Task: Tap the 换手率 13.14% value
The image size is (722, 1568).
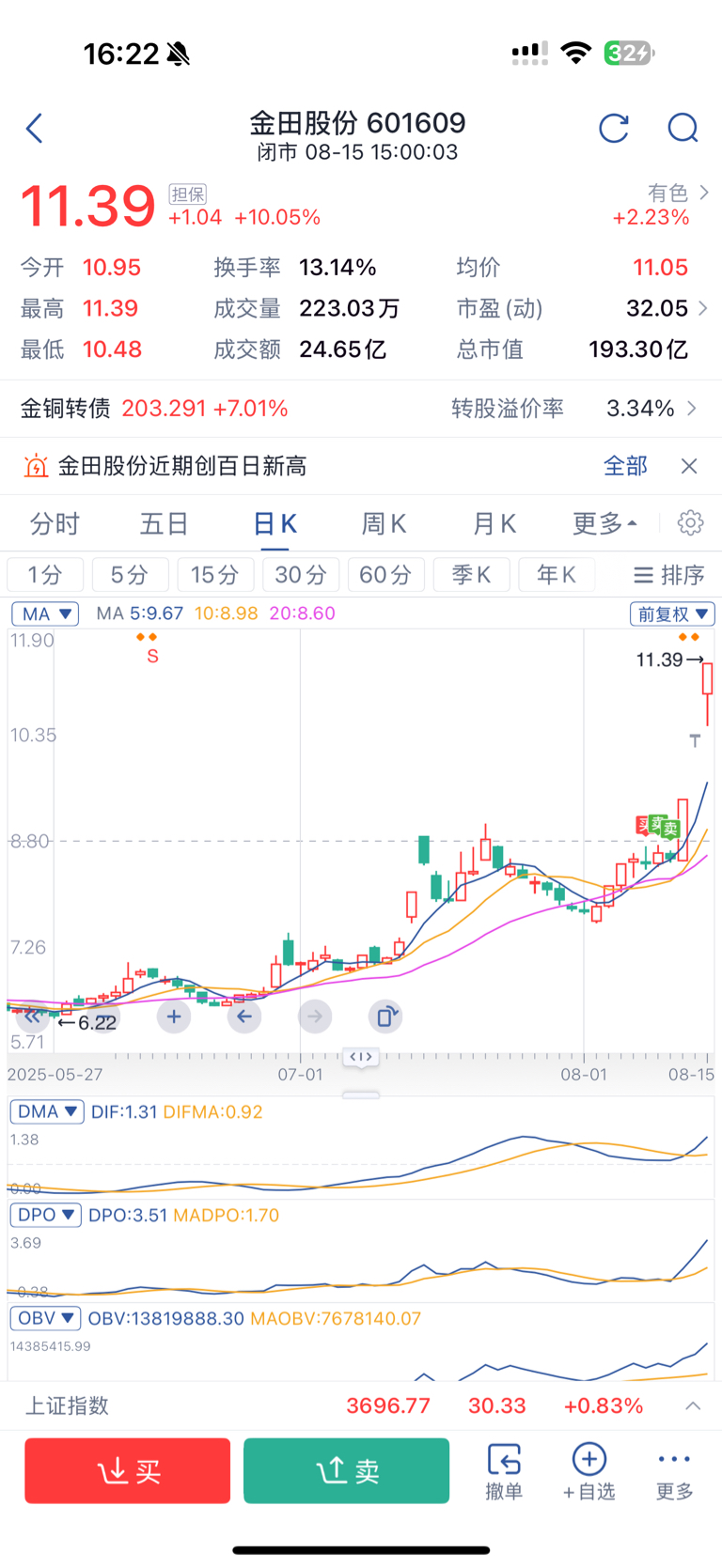Action: click(x=337, y=268)
